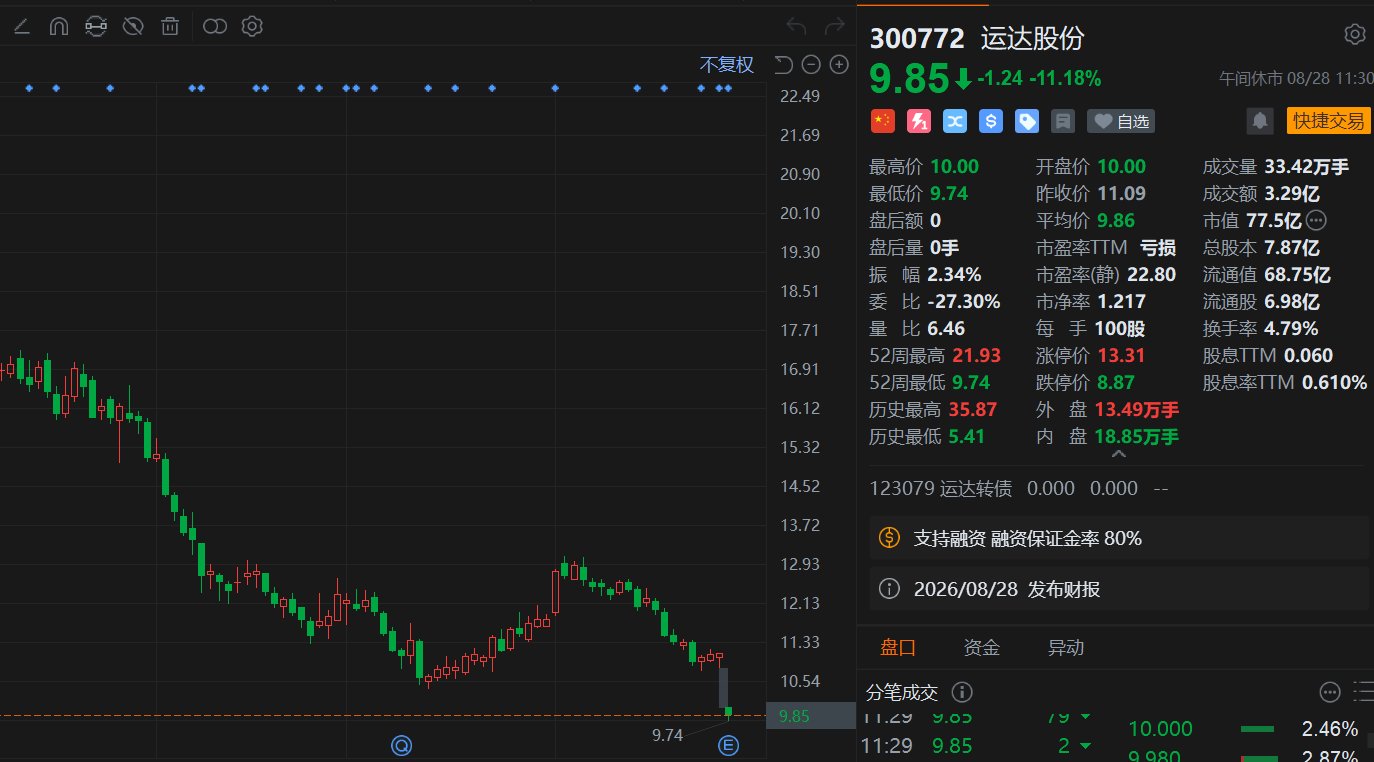The height and width of the screenshot is (762, 1374).
Task: Click the info icon beside 发布财报 date
Action: coord(889,589)
